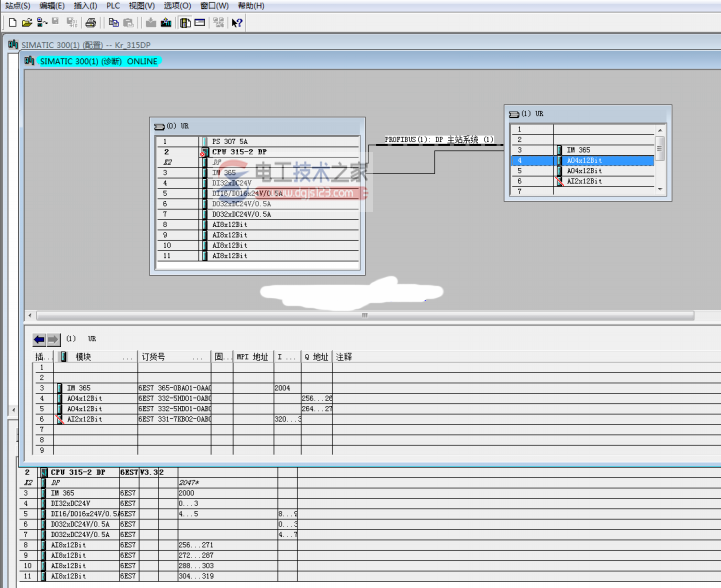Open the 编辑(E) menu
The width and height of the screenshot is (721, 588).
point(52,6)
